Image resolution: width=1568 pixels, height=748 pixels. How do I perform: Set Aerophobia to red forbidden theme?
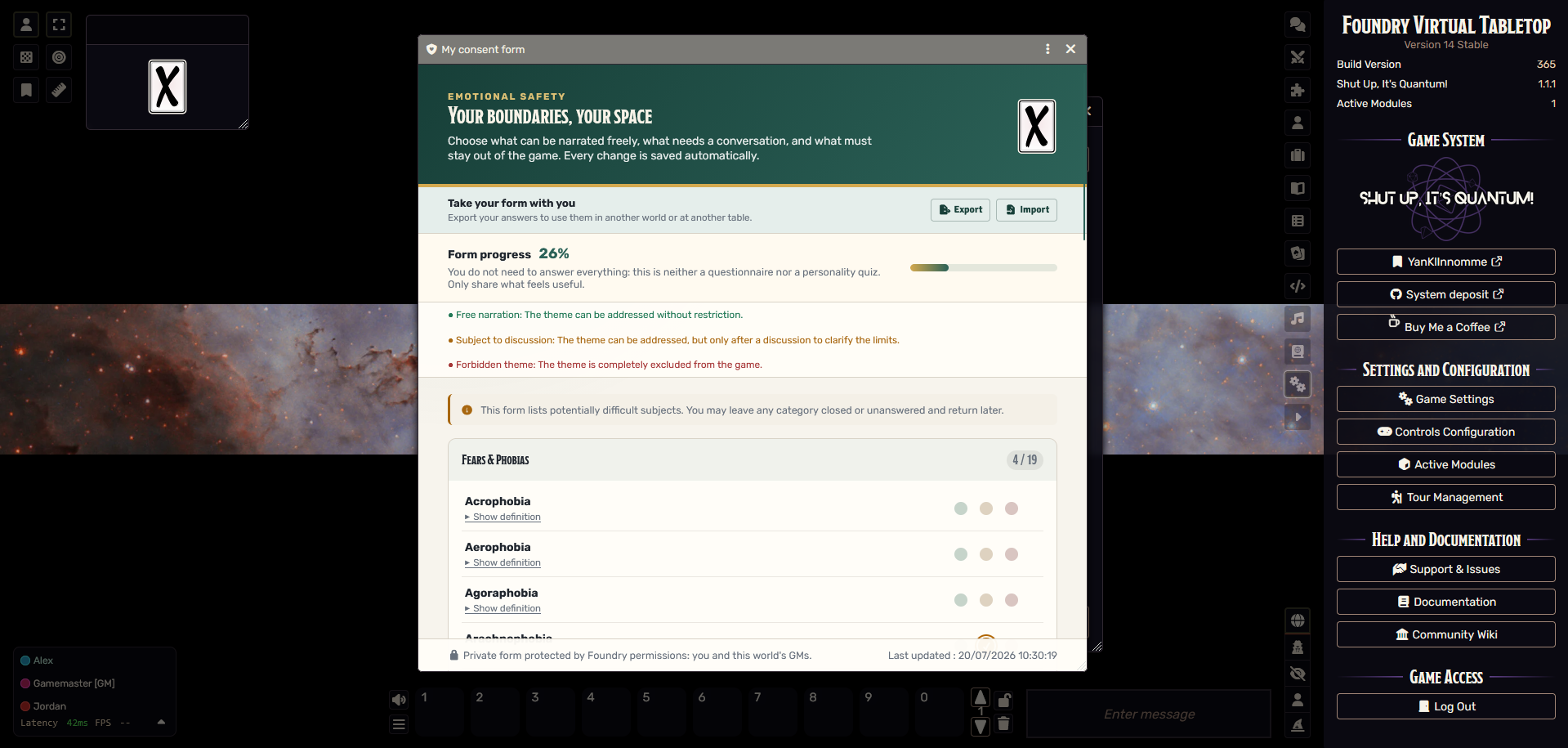click(x=1012, y=554)
